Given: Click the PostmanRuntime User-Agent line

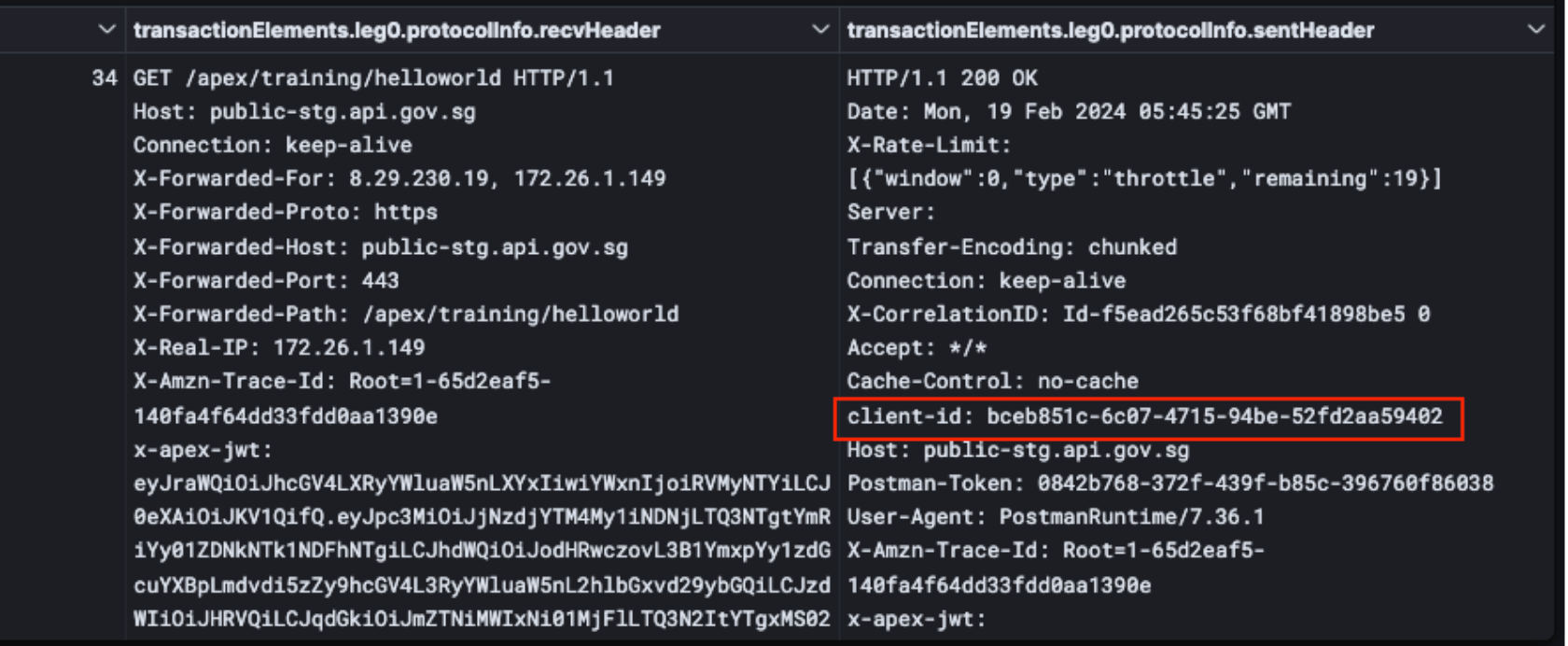Looking at the screenshot, I should click(x=1055, y=516).
